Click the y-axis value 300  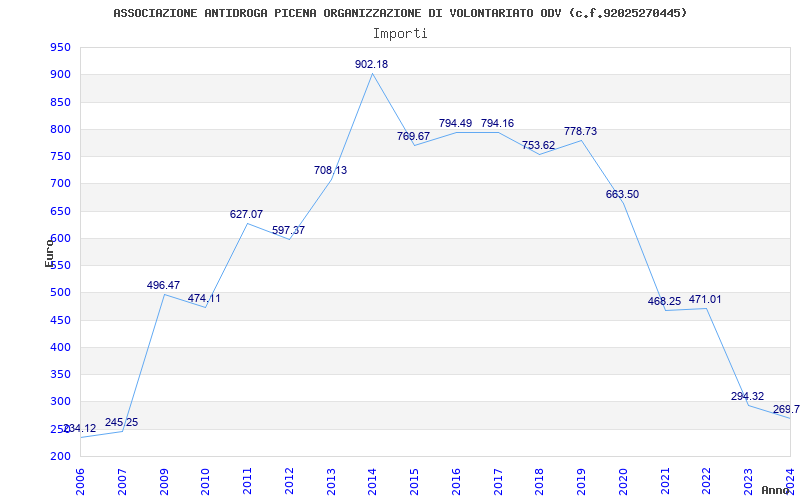pos(60,402)
